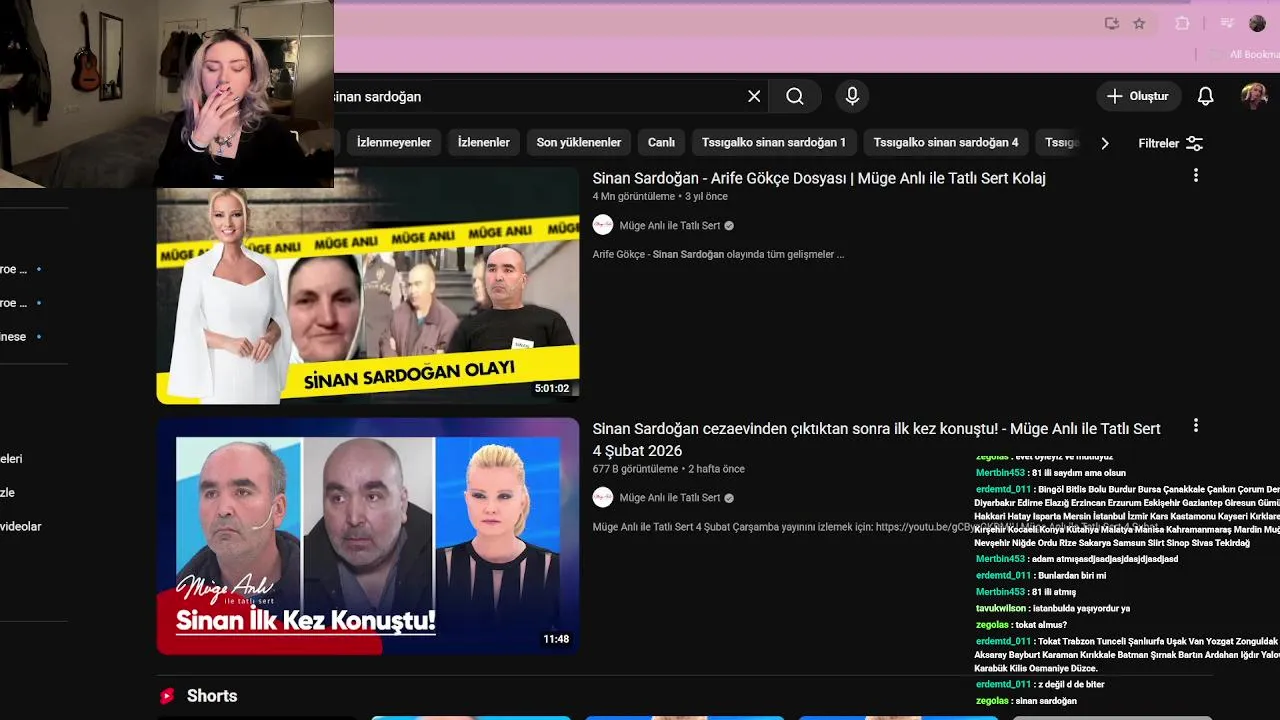This screenshot has height=720, width=1280.
Task: Select the İzlenenler filter chip
Action: coord(484,142)
